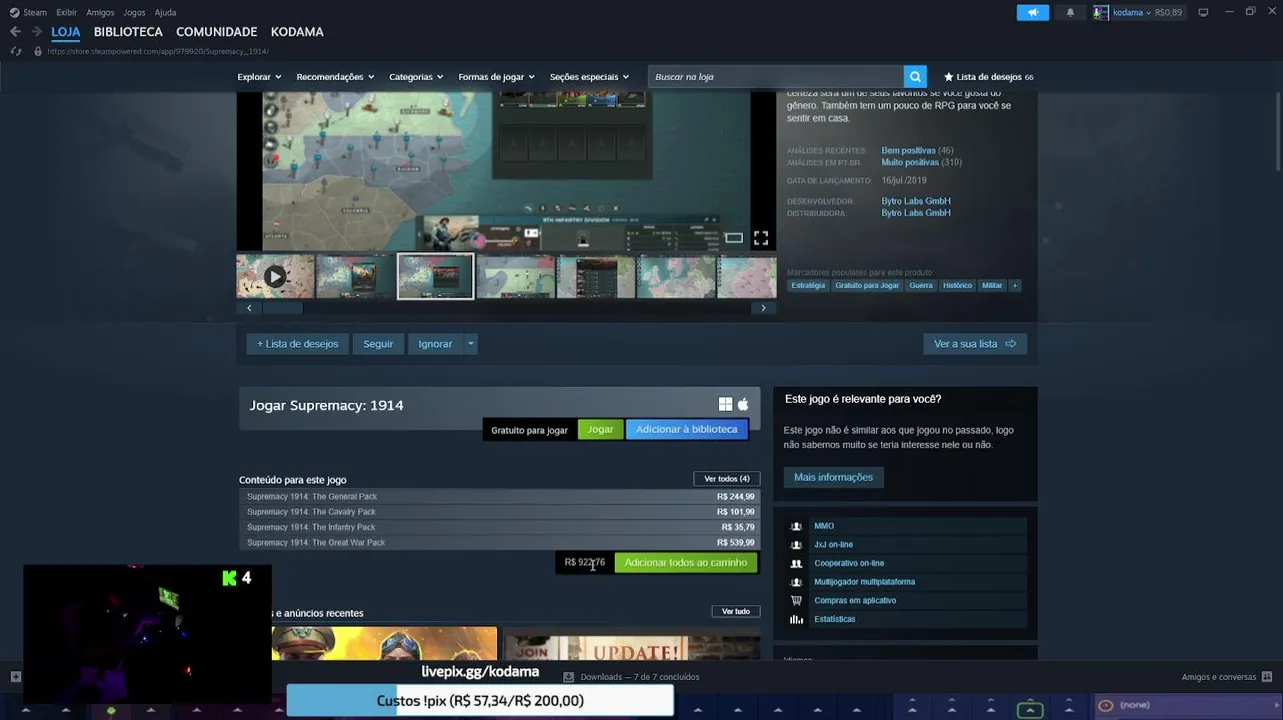Click the Ver tudo button
The image size is (1283, 720).
[x=736, y=611]
